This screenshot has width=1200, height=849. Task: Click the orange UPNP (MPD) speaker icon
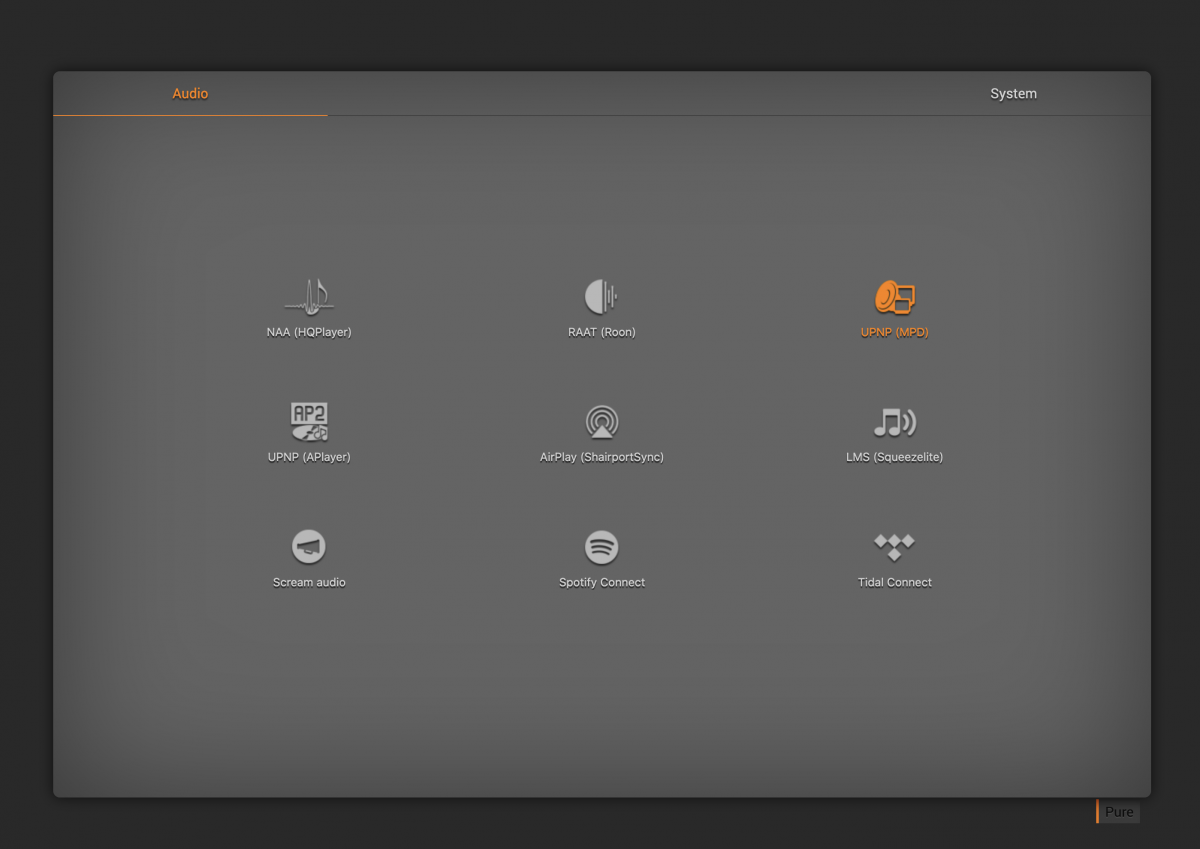click(894, 297)
